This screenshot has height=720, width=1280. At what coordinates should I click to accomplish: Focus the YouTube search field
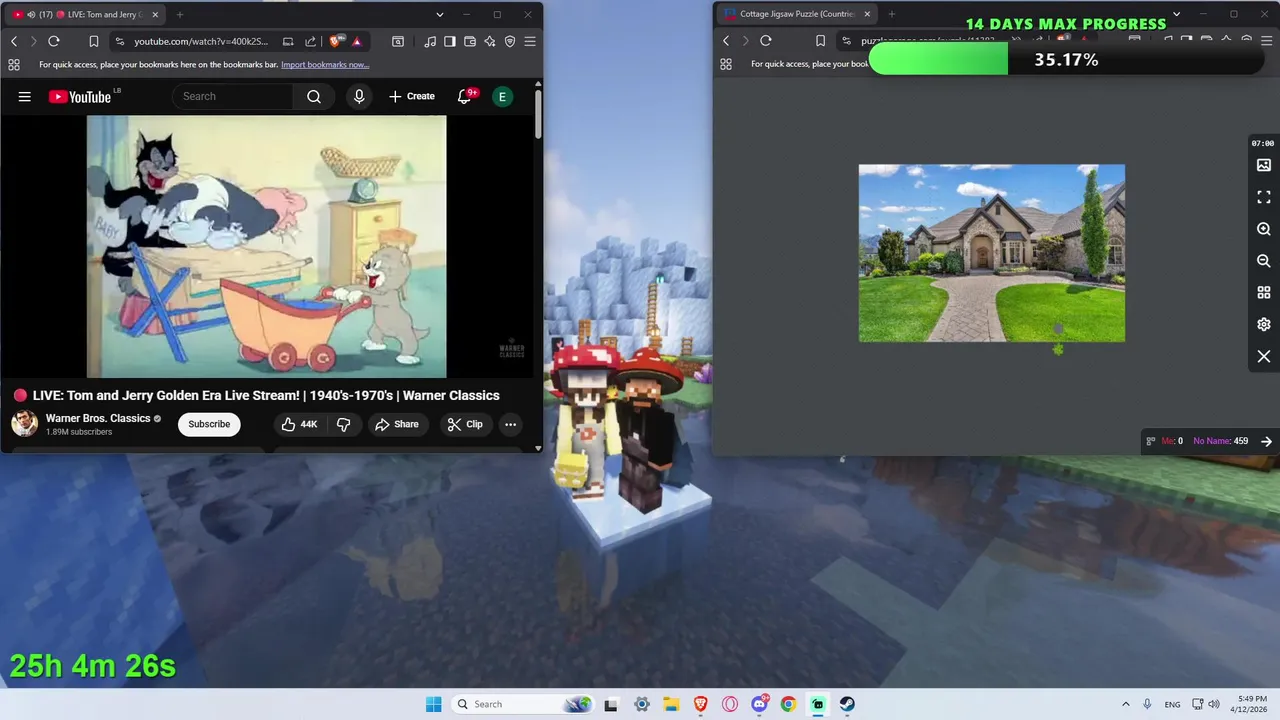tap(233, 96)
